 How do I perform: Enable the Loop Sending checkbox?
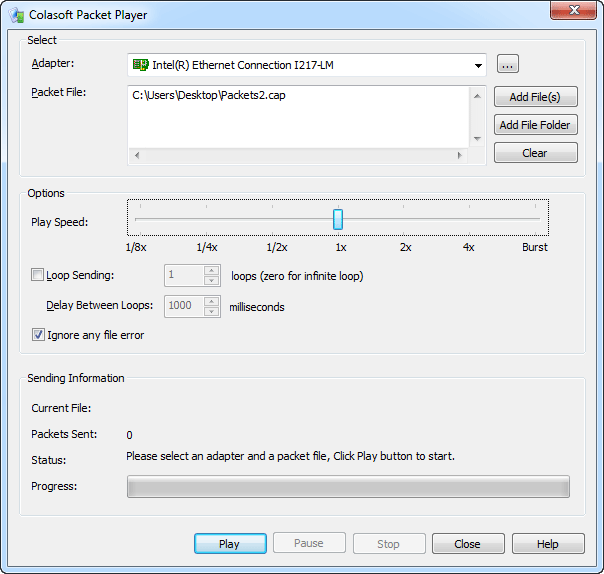tap(38, 275)
